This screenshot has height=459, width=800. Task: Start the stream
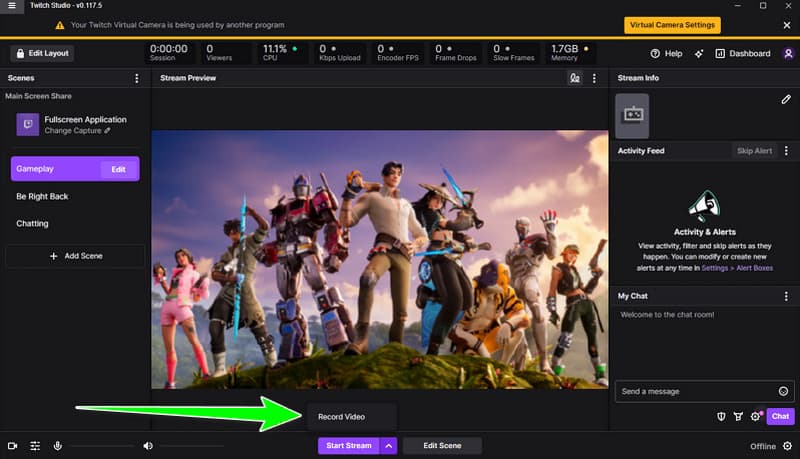[x=348, y=446]
